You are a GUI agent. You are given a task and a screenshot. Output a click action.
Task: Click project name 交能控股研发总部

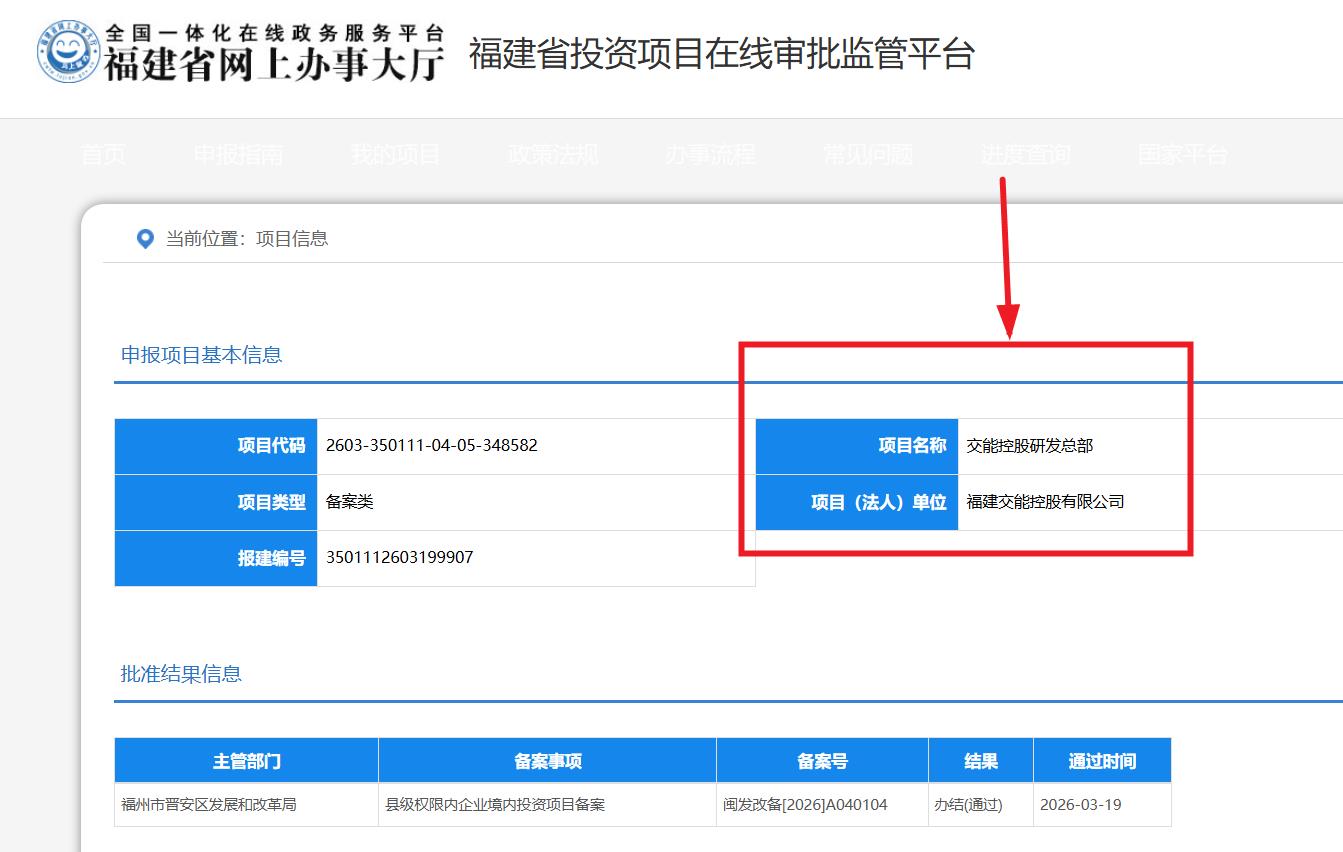coord(1029,446)
